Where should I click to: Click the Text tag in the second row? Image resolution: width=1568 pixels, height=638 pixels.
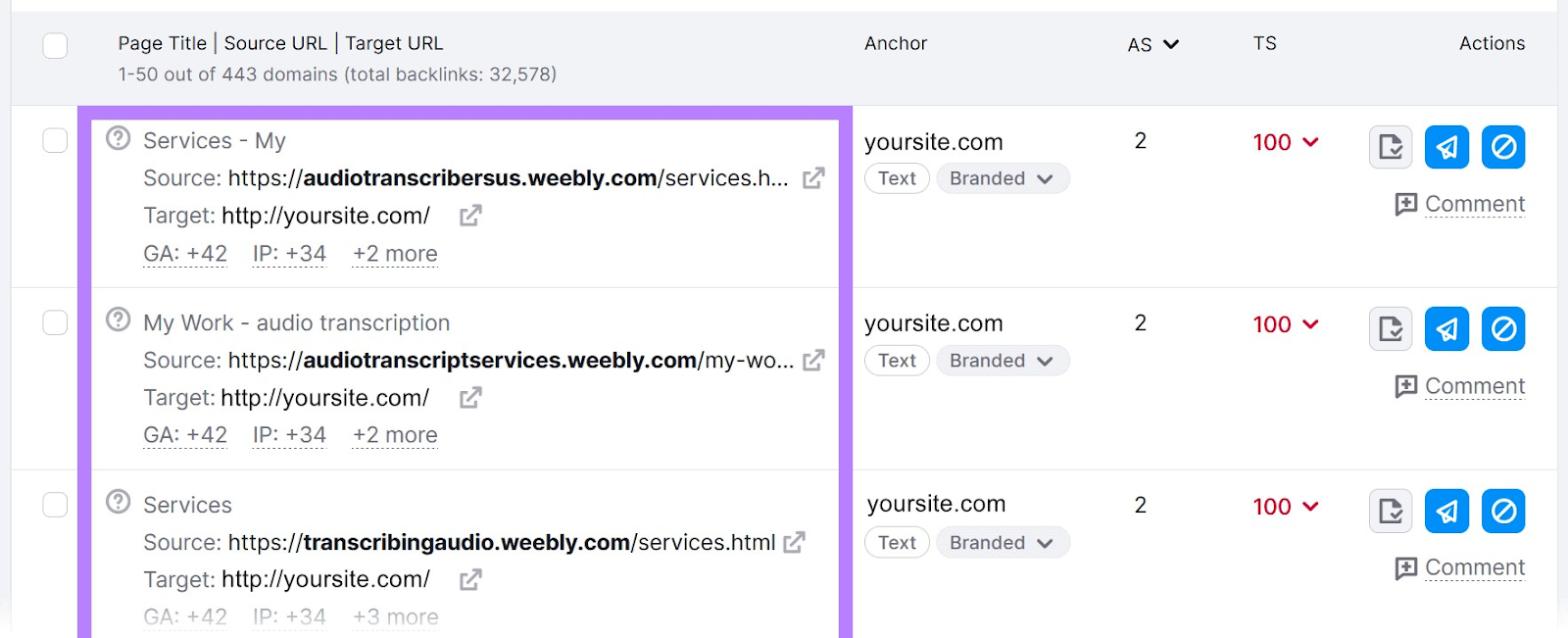[x=897, y=361]
